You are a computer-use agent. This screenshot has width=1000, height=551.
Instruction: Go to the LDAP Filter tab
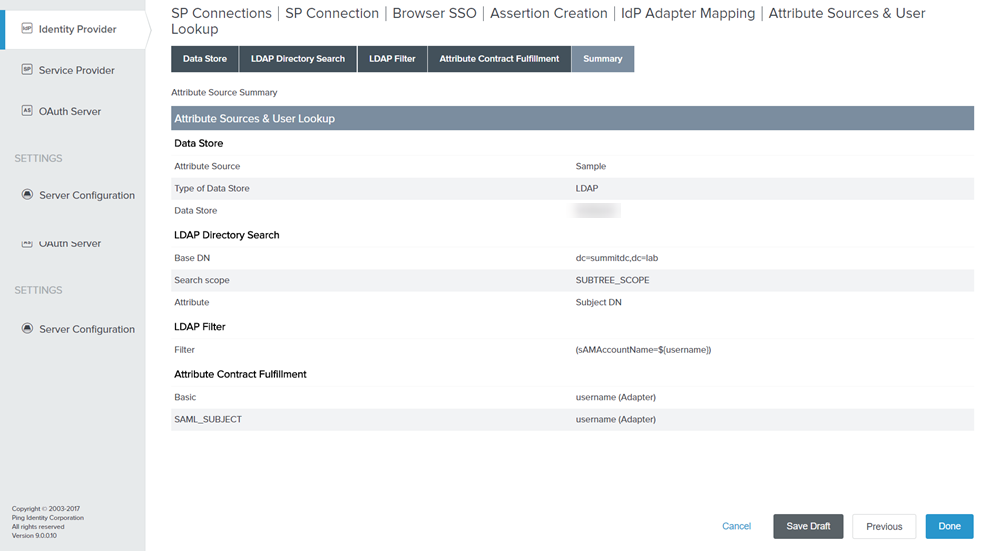tap(392, 59)
